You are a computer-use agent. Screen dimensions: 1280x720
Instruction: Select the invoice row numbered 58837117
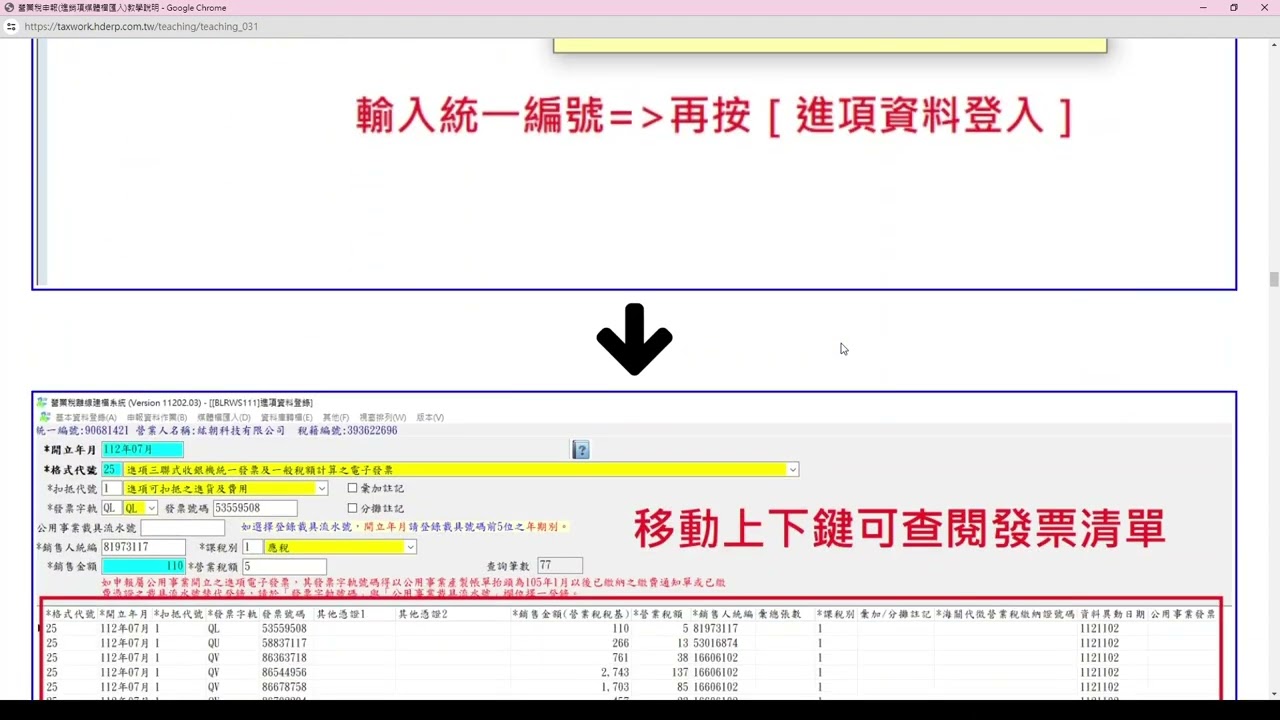click(630, 643)
